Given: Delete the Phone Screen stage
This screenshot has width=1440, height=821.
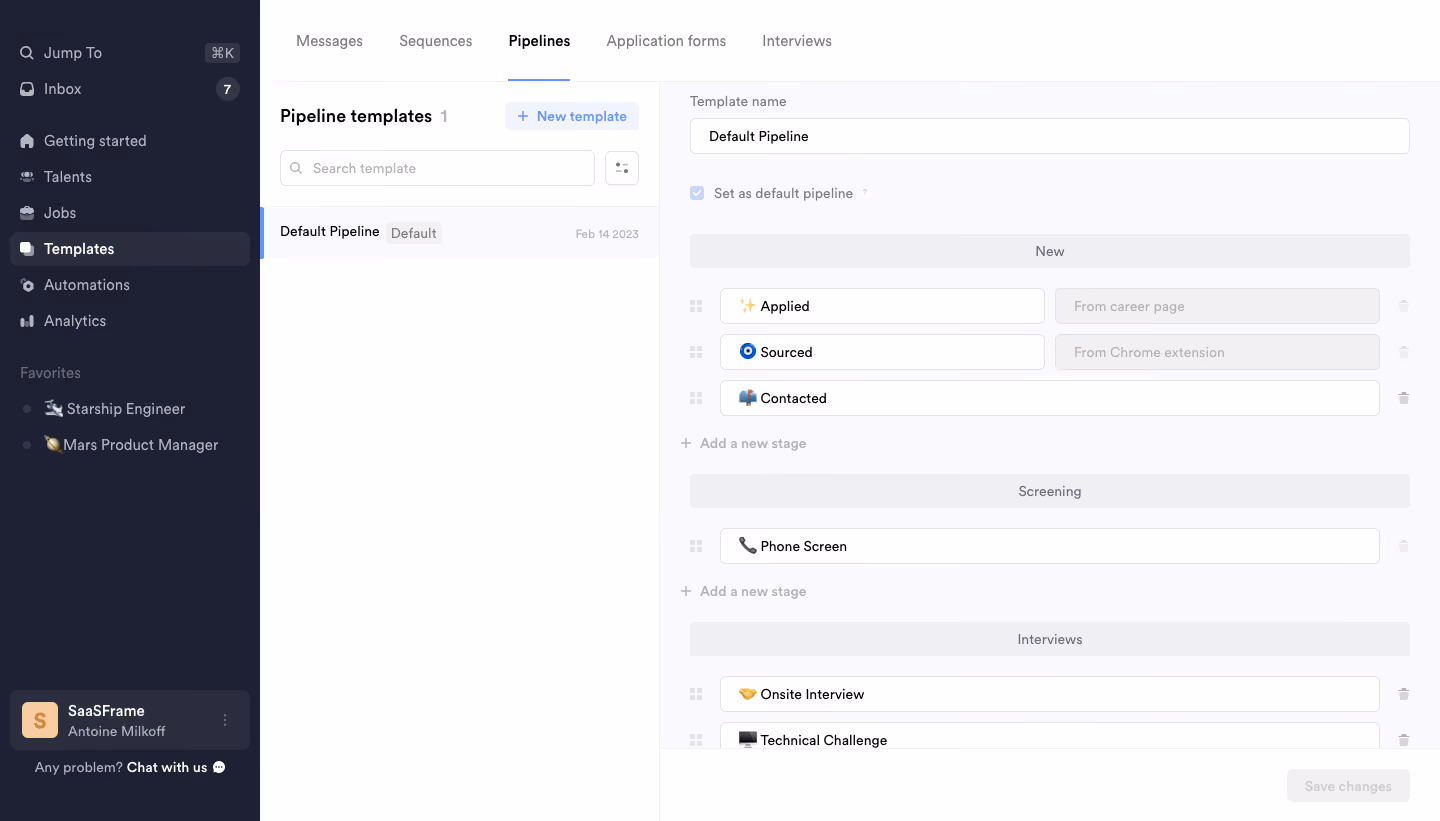Looking at the screenshot, I should pos(1404,546).
